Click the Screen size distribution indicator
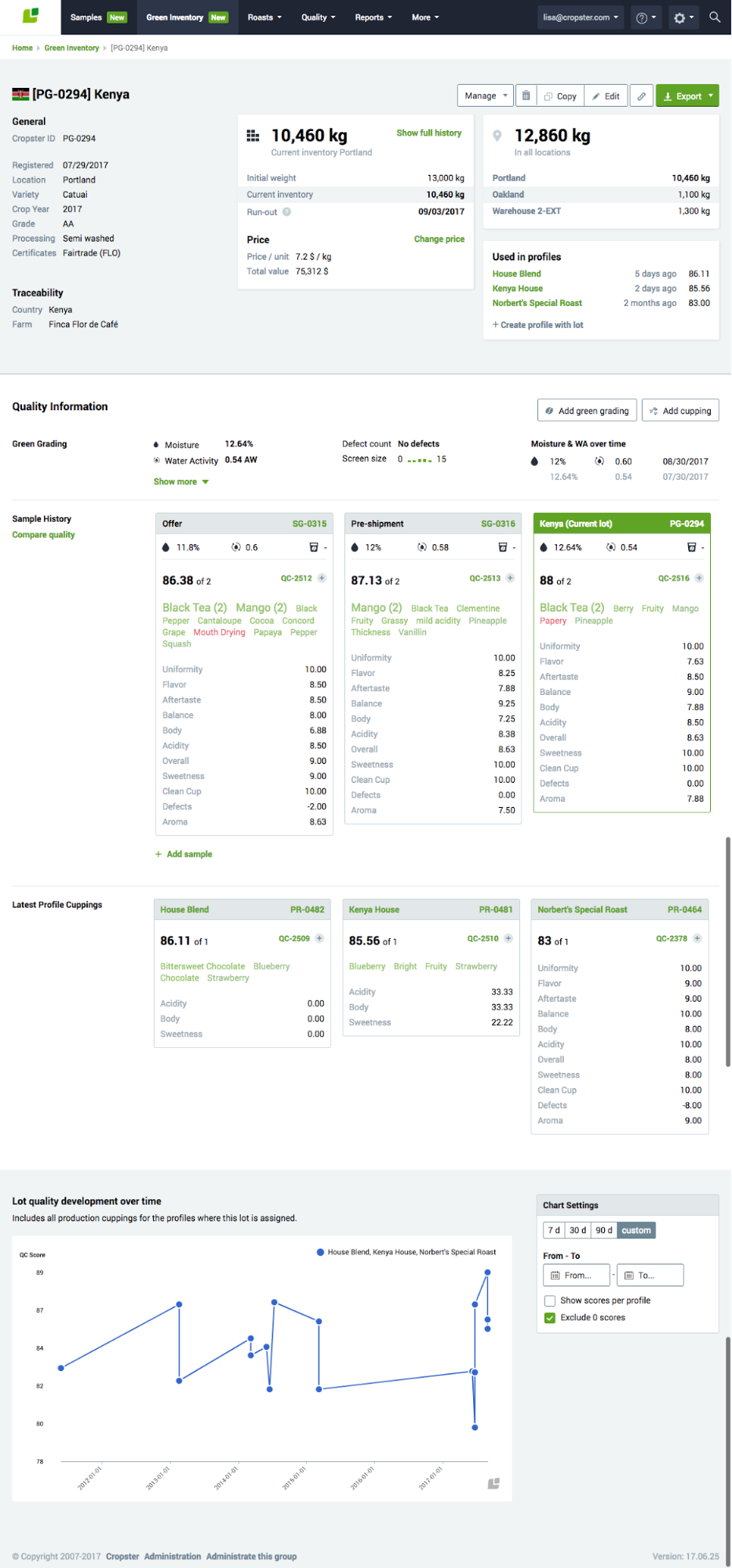 420,460
